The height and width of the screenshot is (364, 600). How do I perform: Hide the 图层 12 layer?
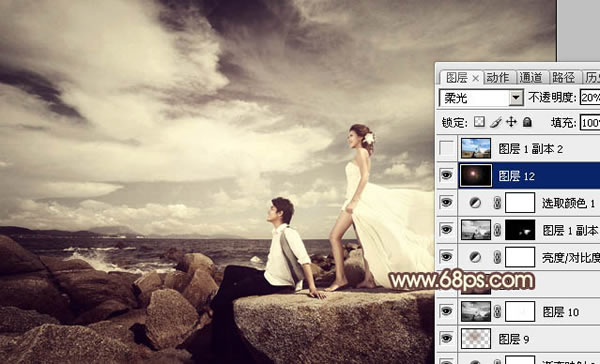[447, 175]
